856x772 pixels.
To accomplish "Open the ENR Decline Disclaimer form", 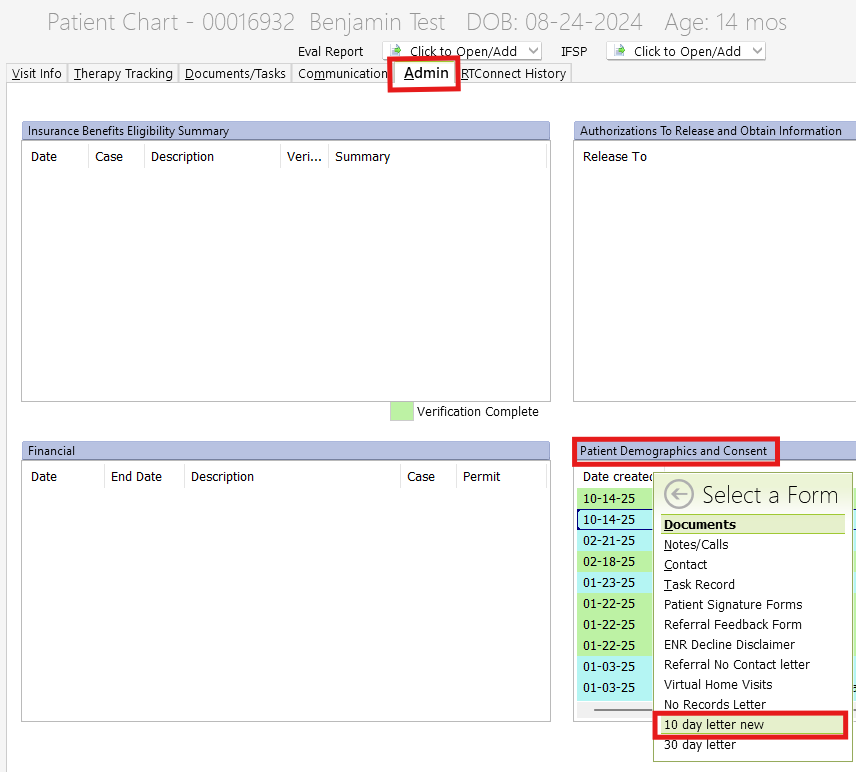I will [730, 645].
